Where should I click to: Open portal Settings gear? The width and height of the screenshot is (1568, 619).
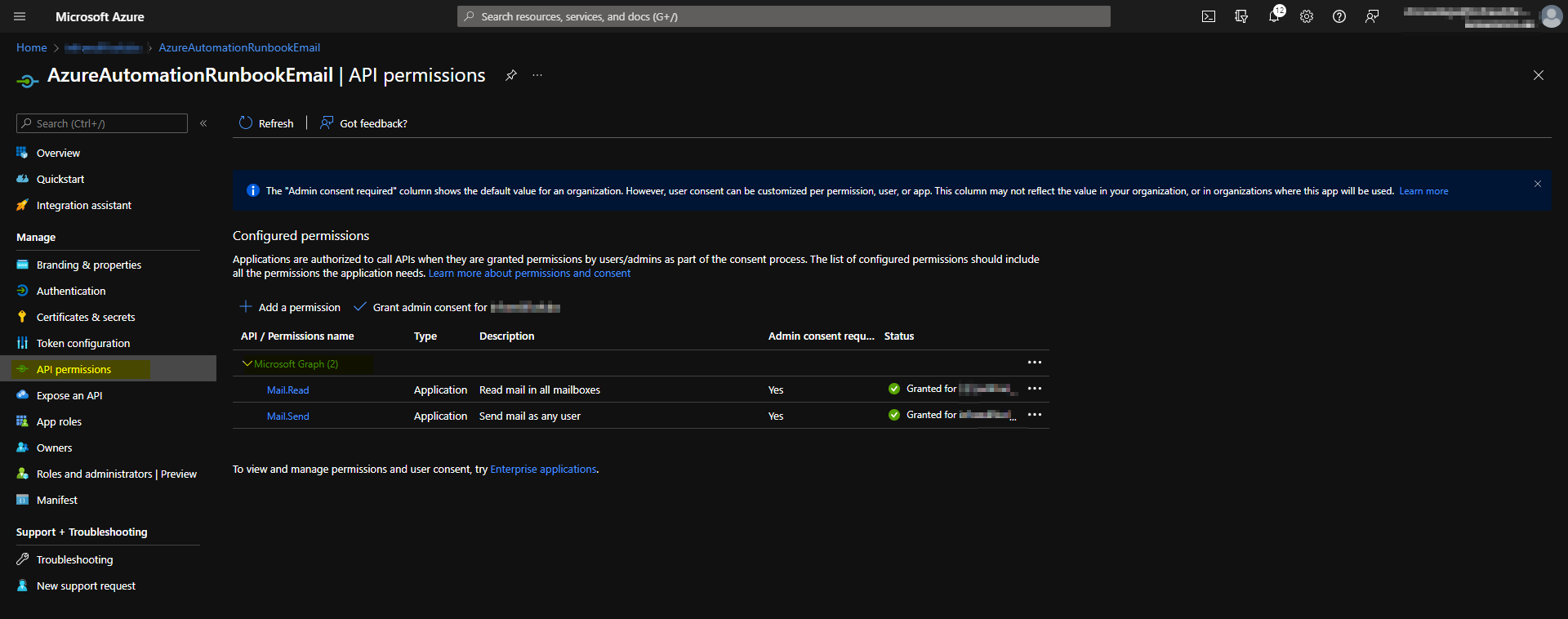click(x=1307, y=16)
